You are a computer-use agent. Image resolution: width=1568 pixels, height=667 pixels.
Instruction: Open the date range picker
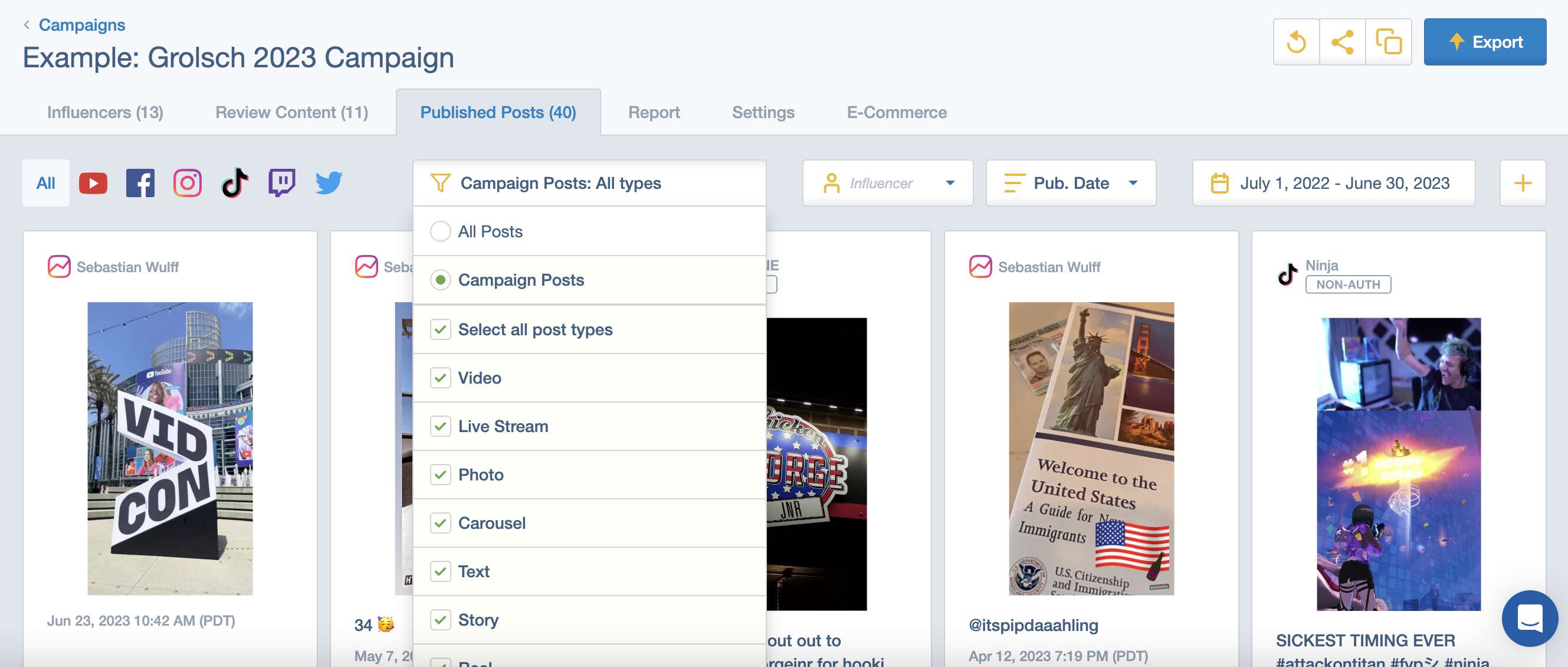click(x=1334, y=183)
